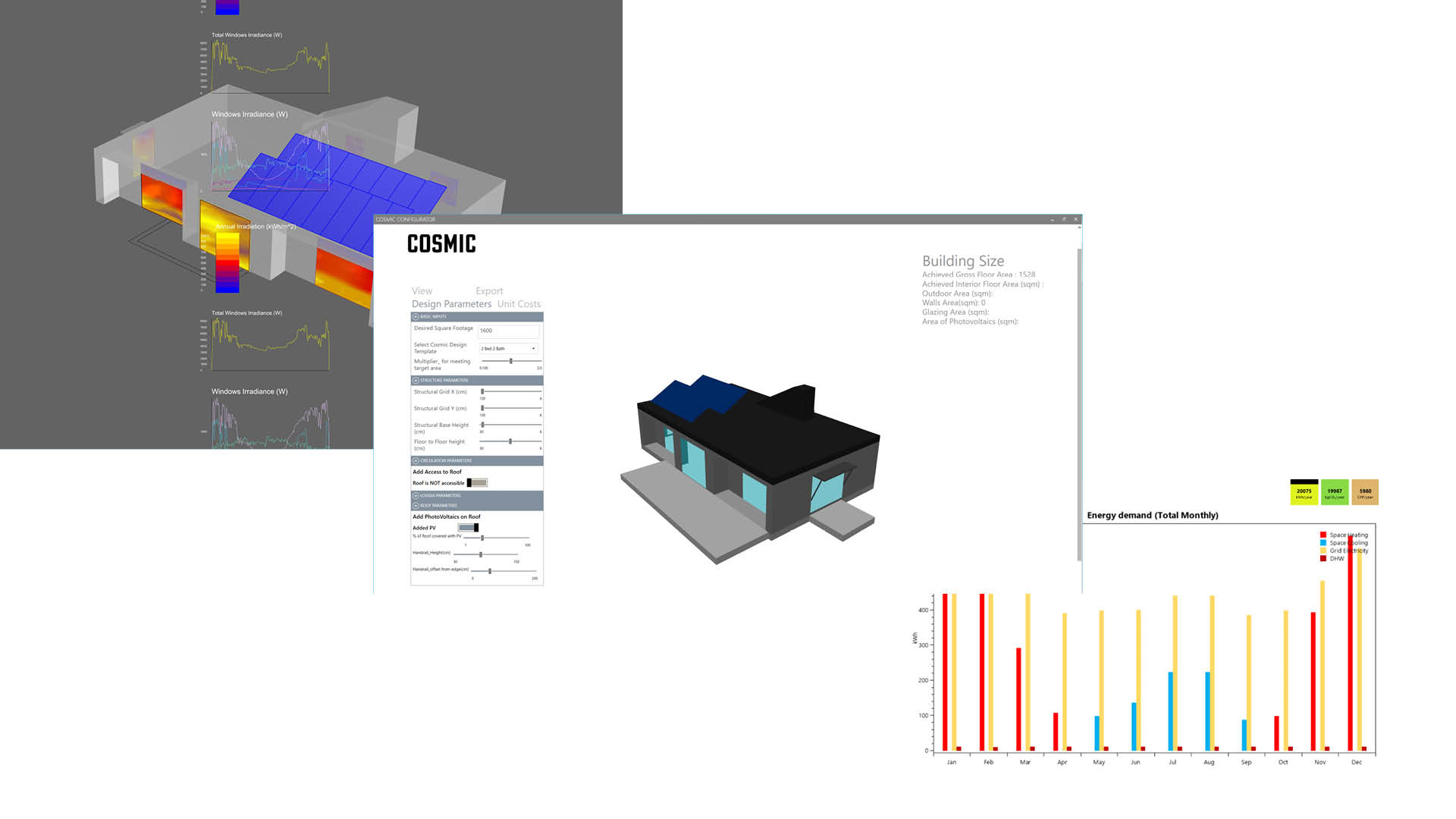Click the green 19987 kgCO2/year tile
The image size is (1456, 819).
click(1335, 492)
